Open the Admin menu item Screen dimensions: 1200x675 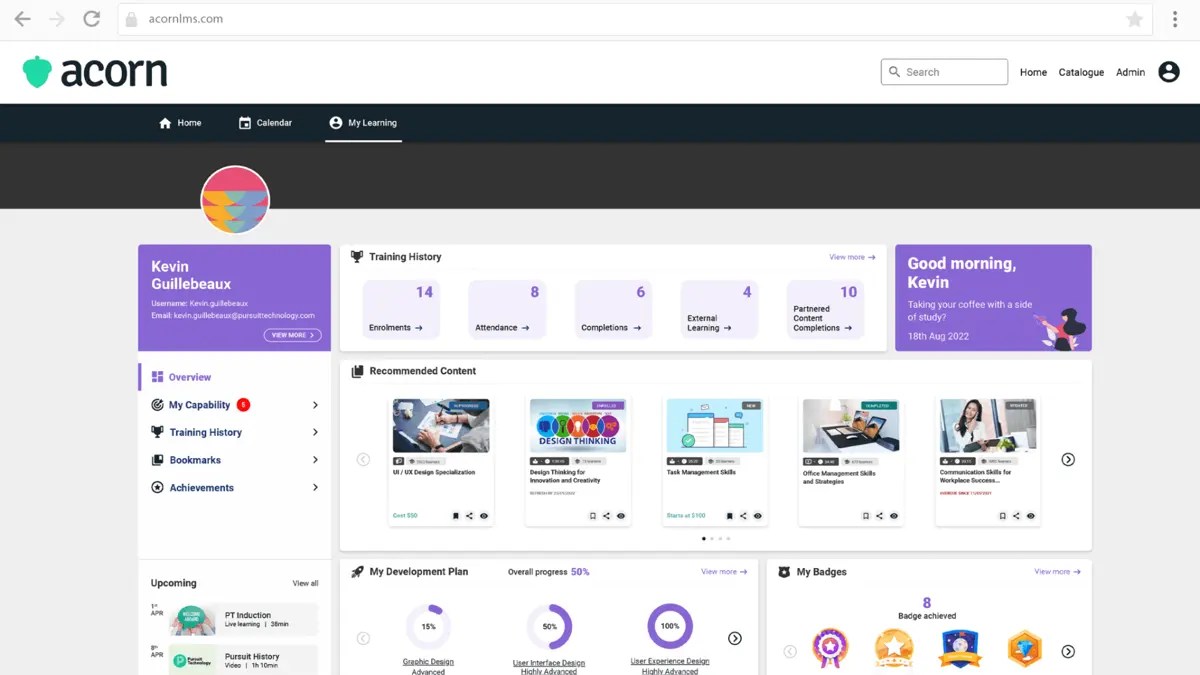(1130, 72)
